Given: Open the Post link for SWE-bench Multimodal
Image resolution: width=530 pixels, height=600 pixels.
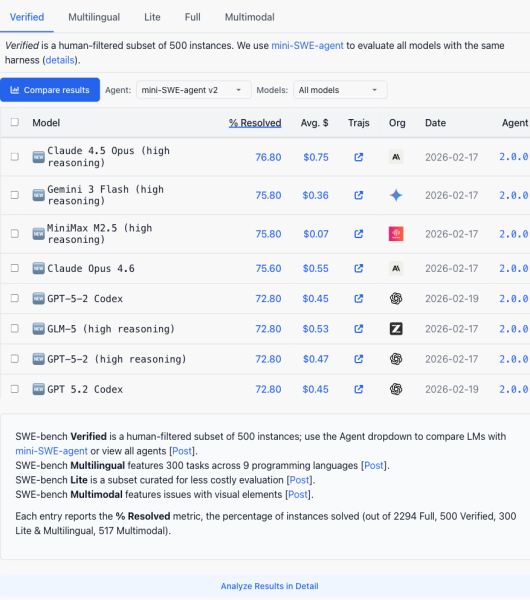Looking at the screenshot, I should coord(298,494).
